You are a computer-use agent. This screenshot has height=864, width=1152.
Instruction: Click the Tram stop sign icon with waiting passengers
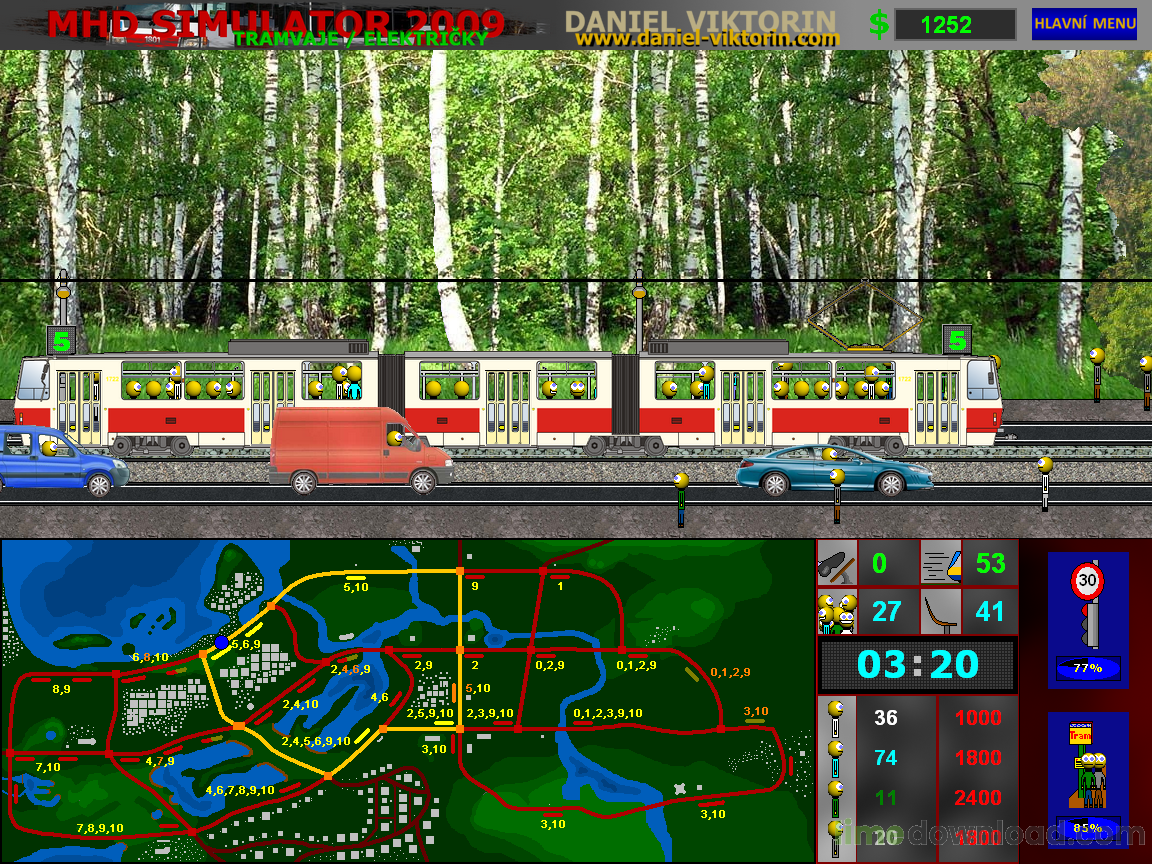(x=1086, y=764)
